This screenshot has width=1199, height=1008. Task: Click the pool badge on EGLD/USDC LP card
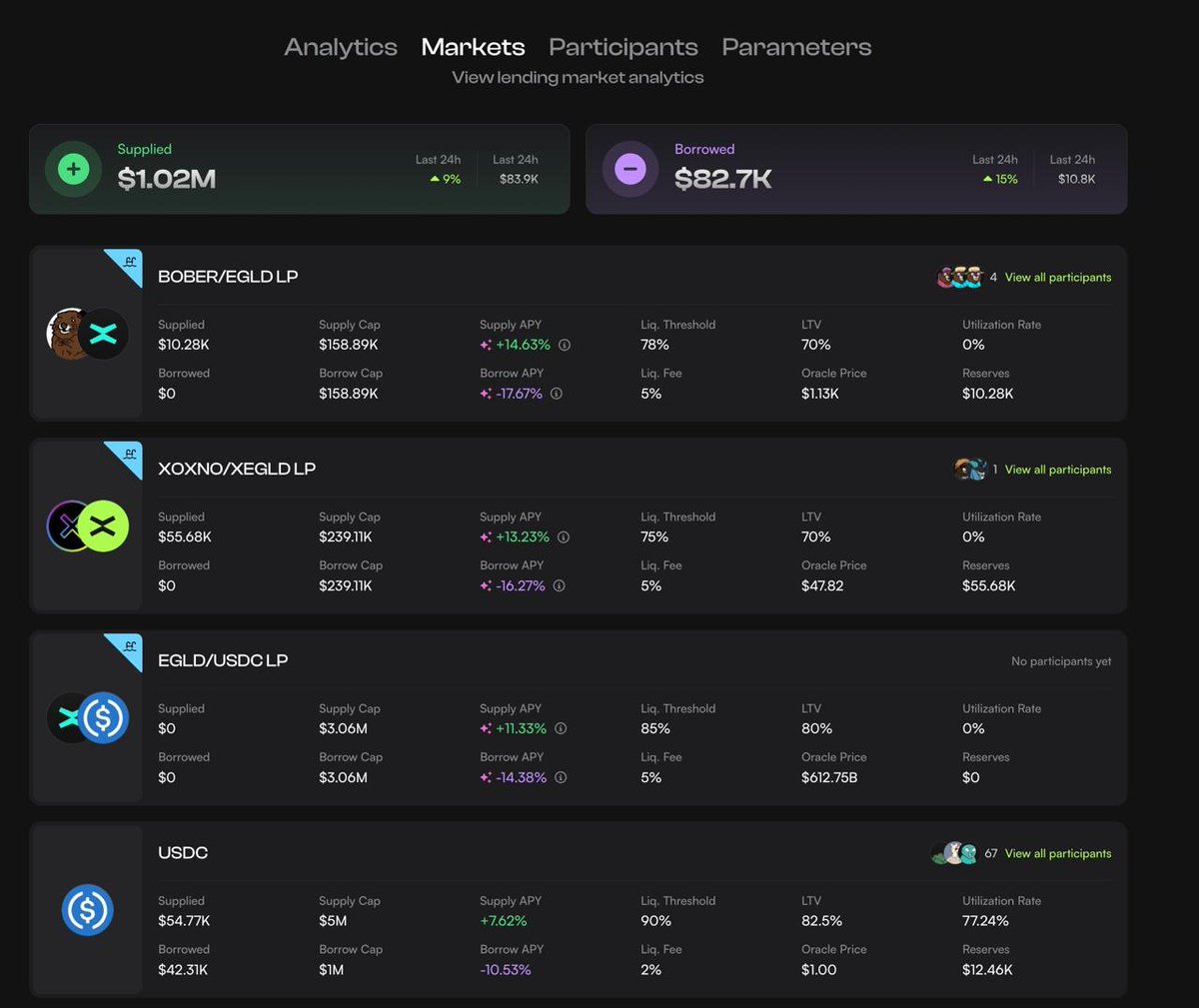tap(128, 647)
